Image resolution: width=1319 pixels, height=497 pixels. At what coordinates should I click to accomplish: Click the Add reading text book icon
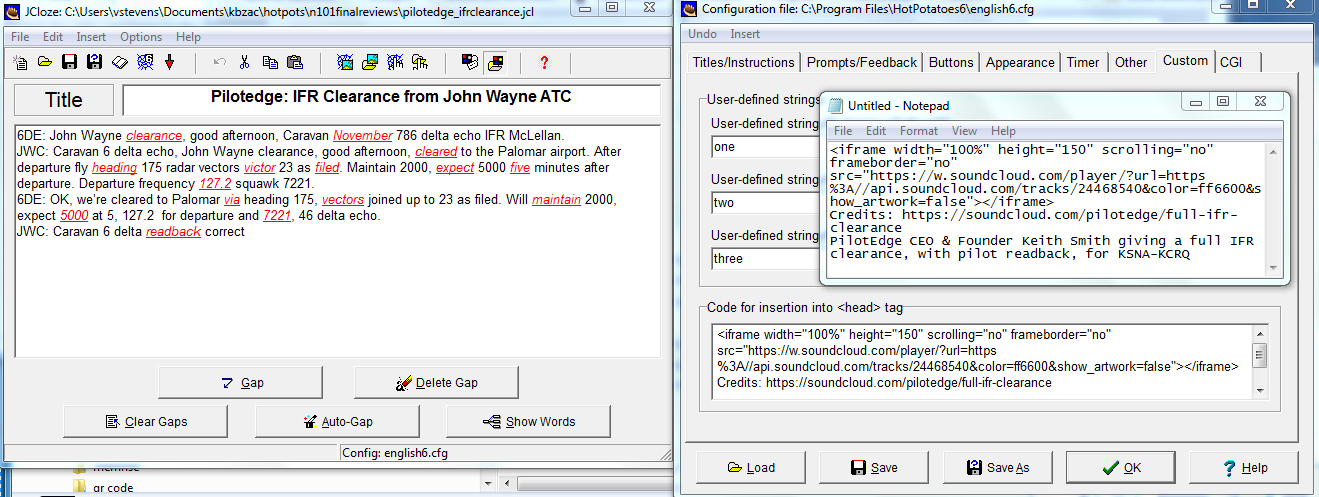click(120, 63)
